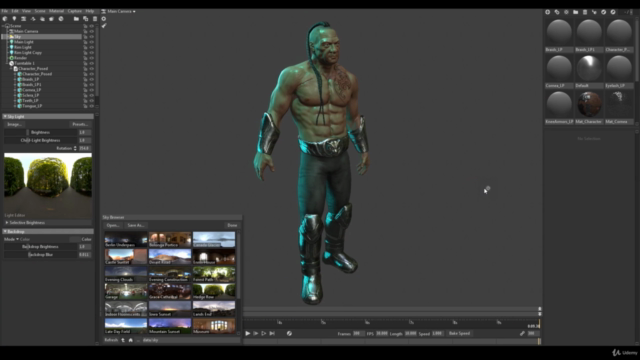Toggle the lock for Render object
The width and height of the screenshot is (640, 360).
pyautogui.click(x=85, y=58)
